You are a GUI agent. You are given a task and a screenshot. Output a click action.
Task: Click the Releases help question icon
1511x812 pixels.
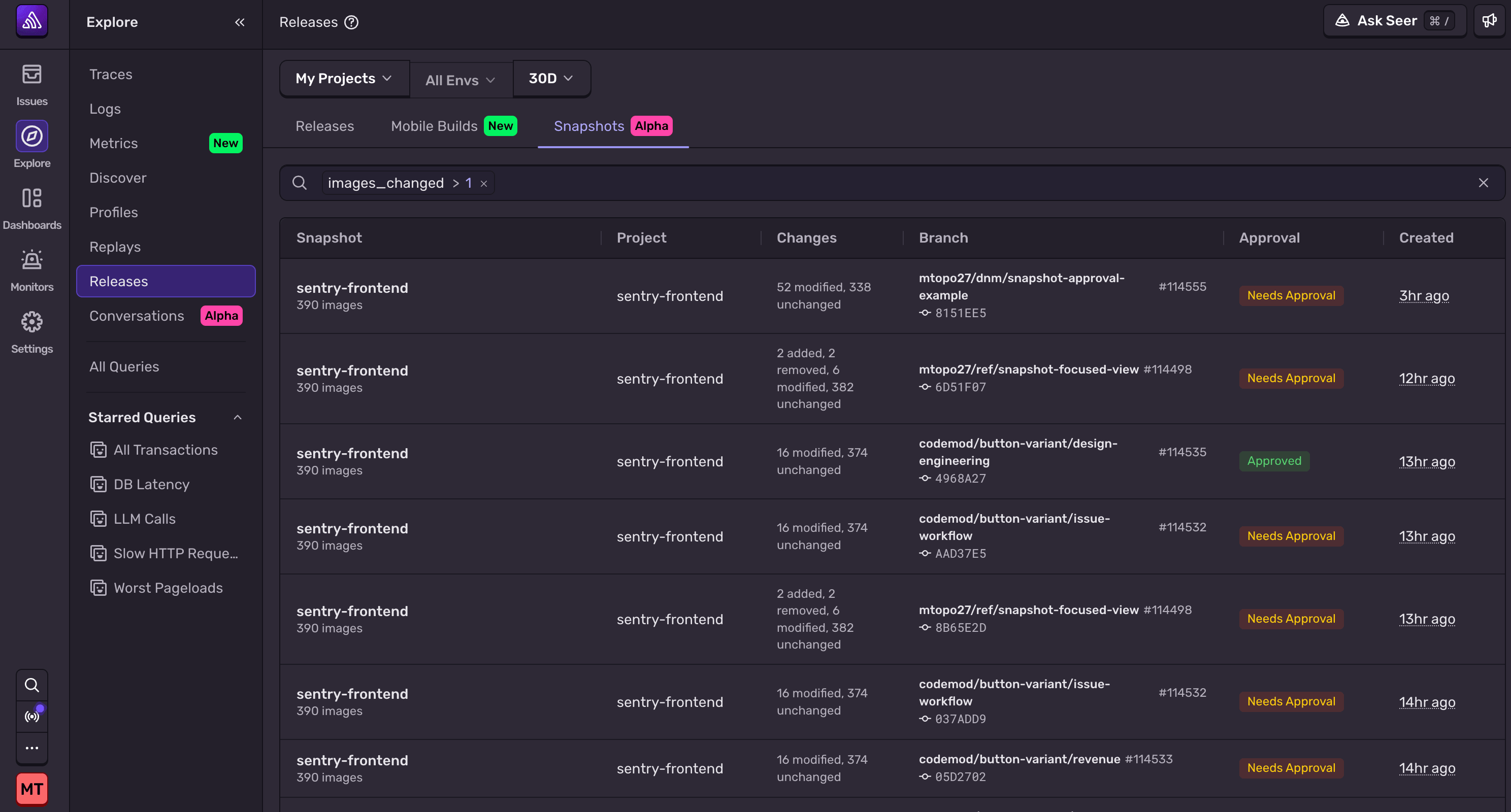tap(351, 22)
